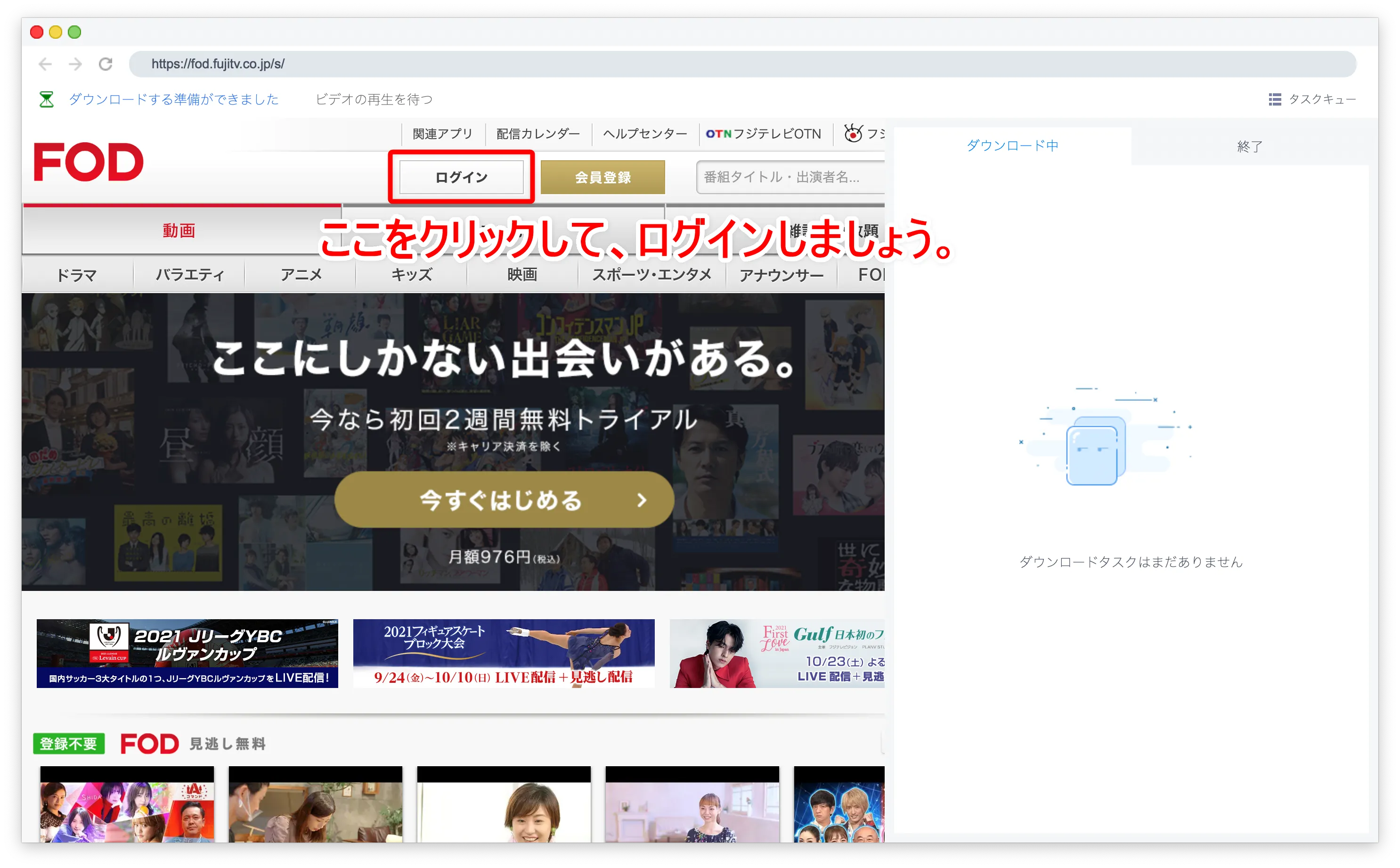Open the バラエティ category
Screen dimensions: 1400x868
click(x=189, y=275)
